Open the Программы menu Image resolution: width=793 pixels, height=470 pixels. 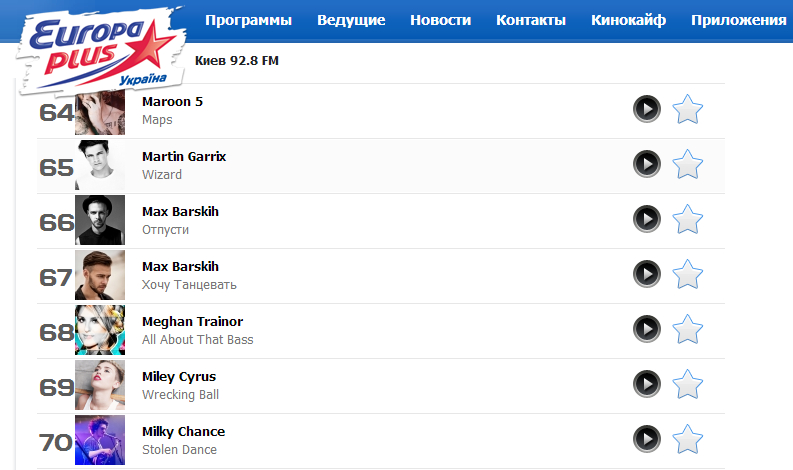coord(248,20)
